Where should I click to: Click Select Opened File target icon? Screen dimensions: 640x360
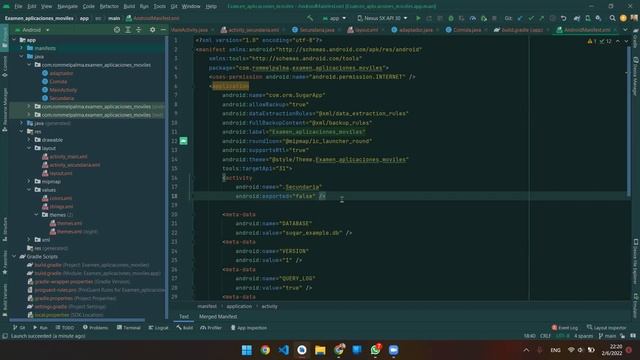point(117,30)
